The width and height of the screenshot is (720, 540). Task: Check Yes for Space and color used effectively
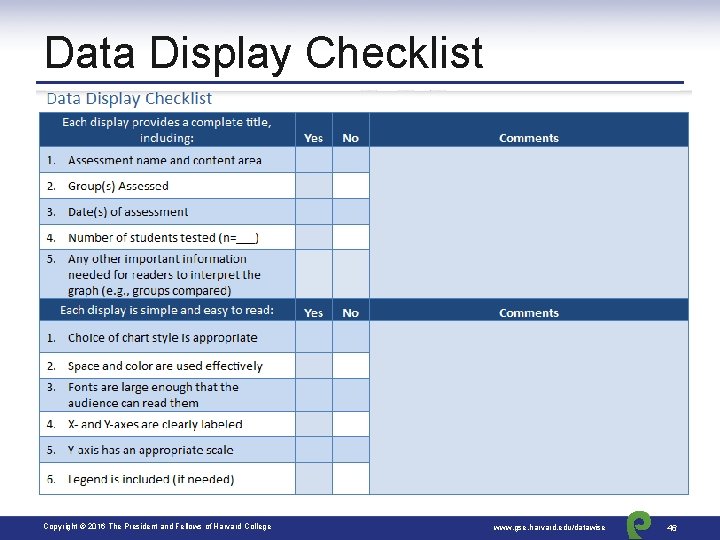[x=314, y=366]
